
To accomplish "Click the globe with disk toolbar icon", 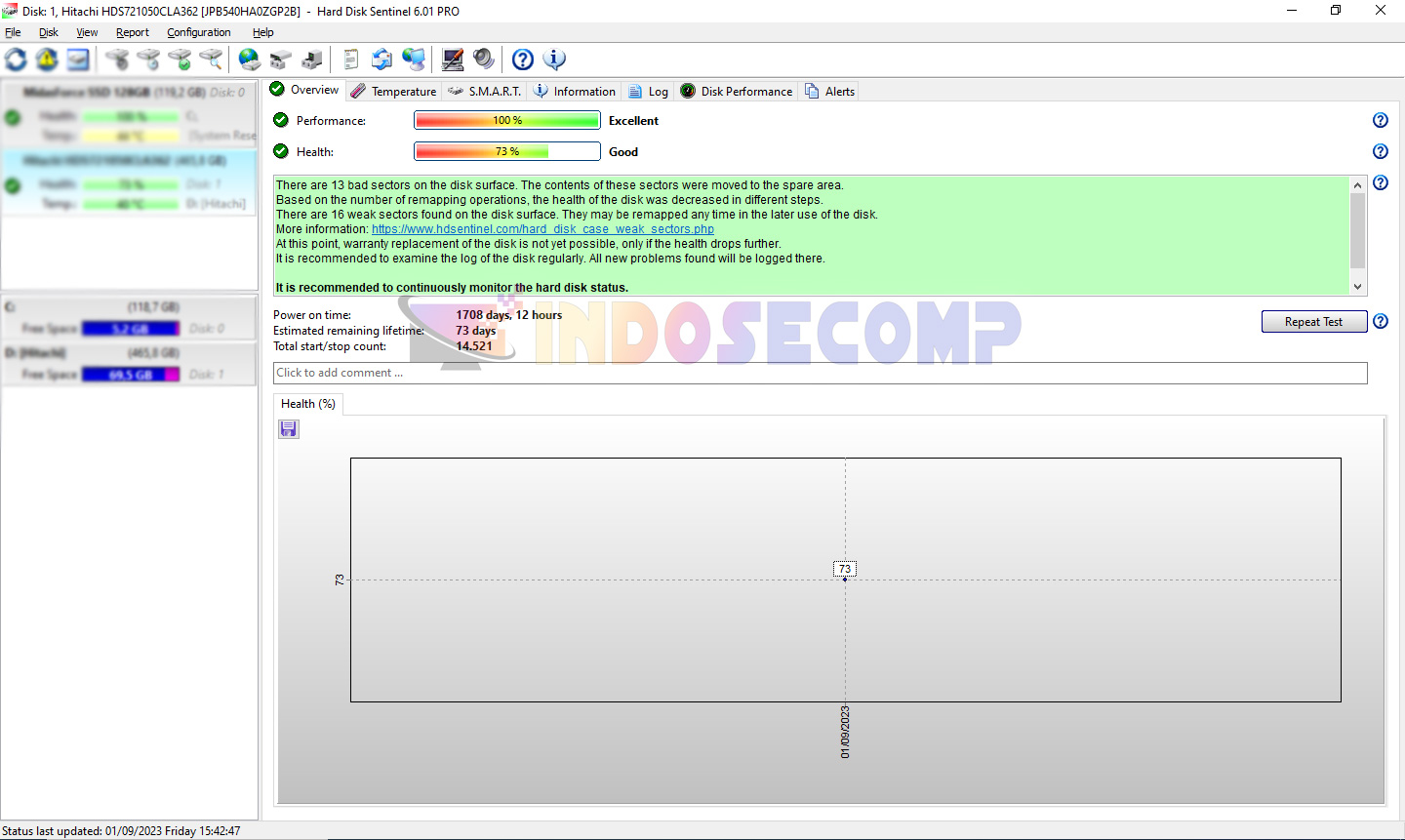I will pyautogui.click(x=250, y=60).
